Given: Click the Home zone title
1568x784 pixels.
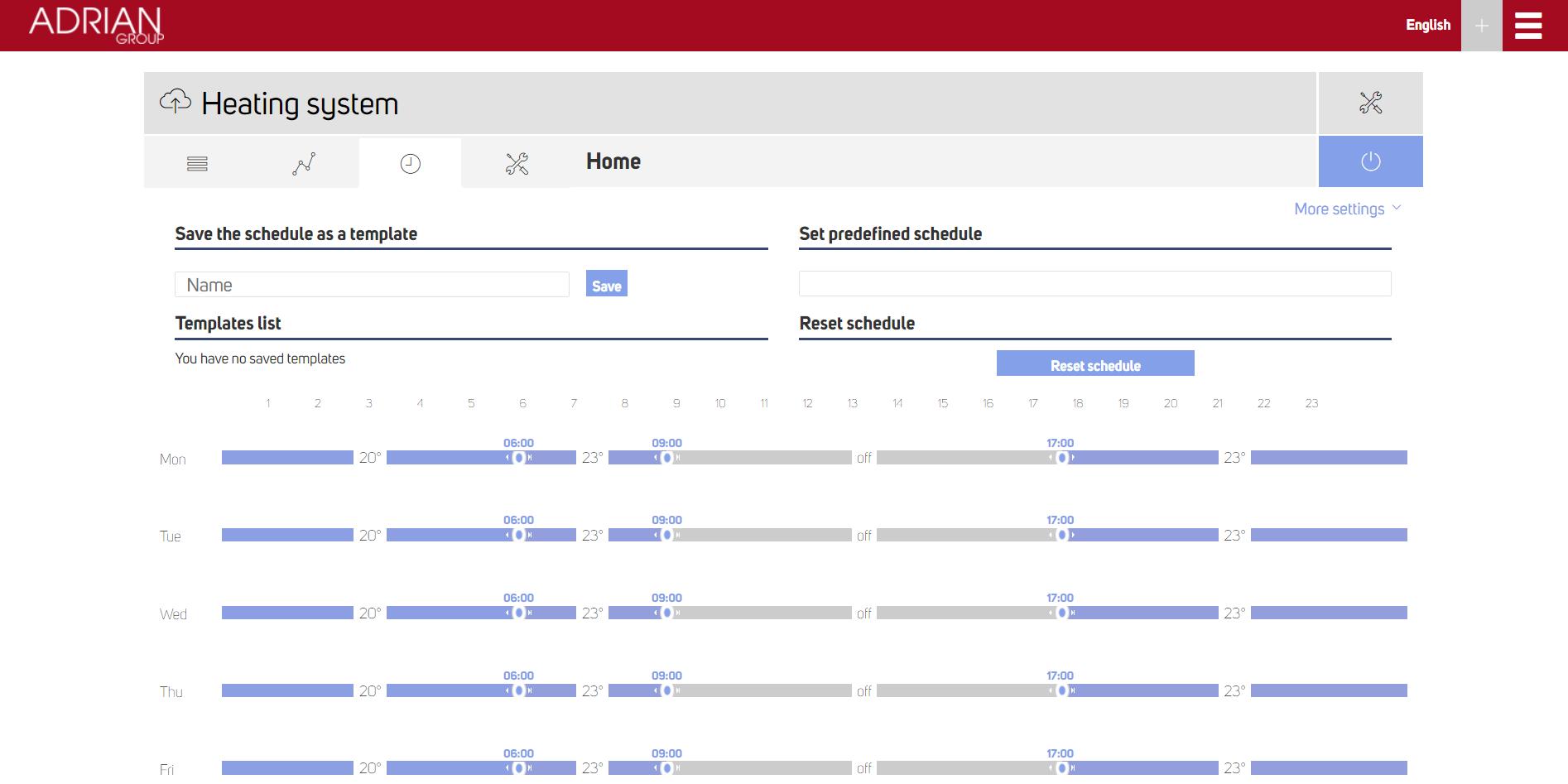Looking at the screenshot, I should tap(613, 161).
